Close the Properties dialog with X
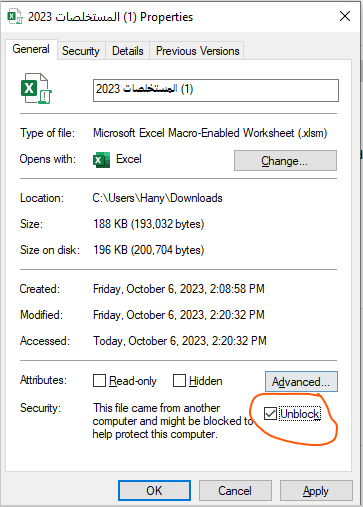This screenshot has width=363, height=507. pyautogui.click(x=345, y=16)
